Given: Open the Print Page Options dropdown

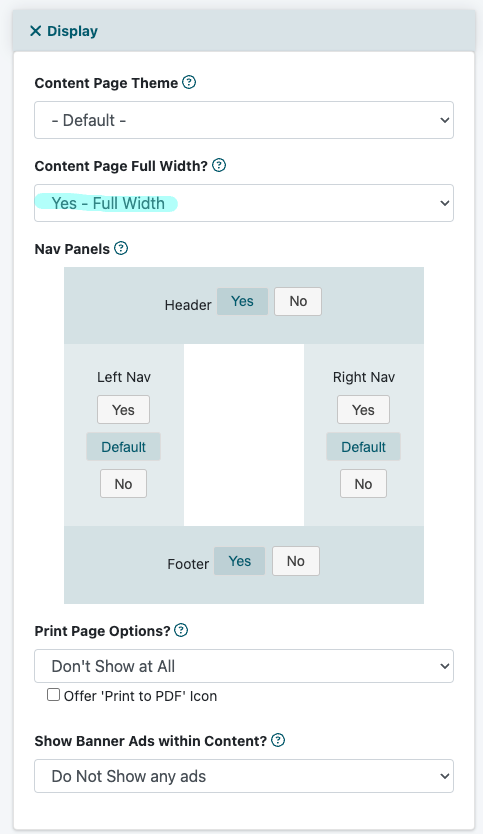Looking at the screenshot, I should pyautogui.click(x=244, y=666).
